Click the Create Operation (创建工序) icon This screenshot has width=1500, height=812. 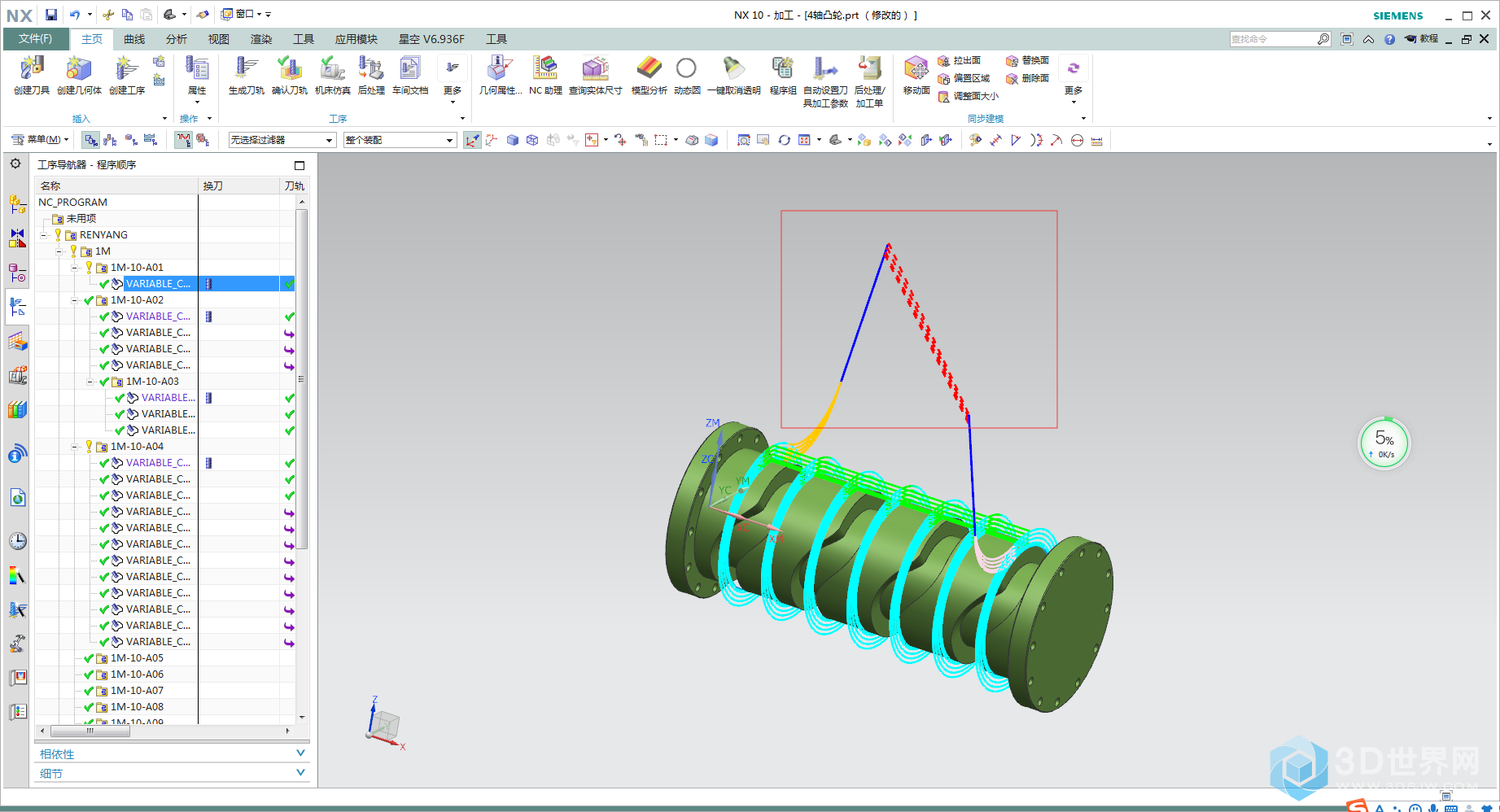[x=126, y=75]
